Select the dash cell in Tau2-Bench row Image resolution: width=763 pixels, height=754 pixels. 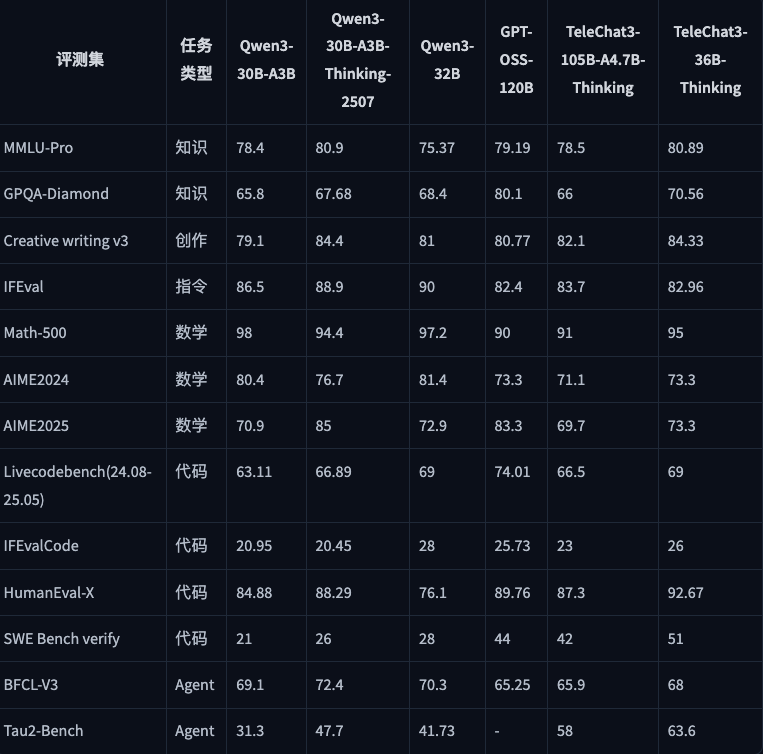coord(497,731)
